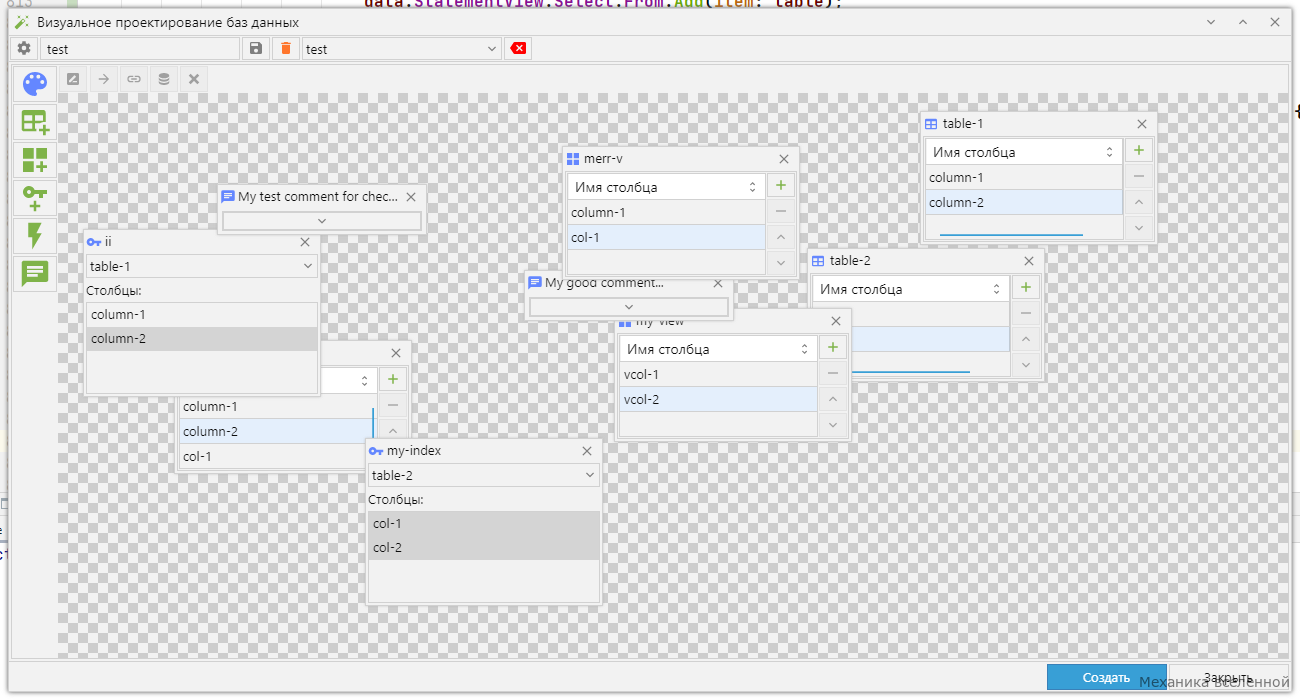Click the minus button in table-1 panel
1300x700 pixels.
pos(1139,177)
